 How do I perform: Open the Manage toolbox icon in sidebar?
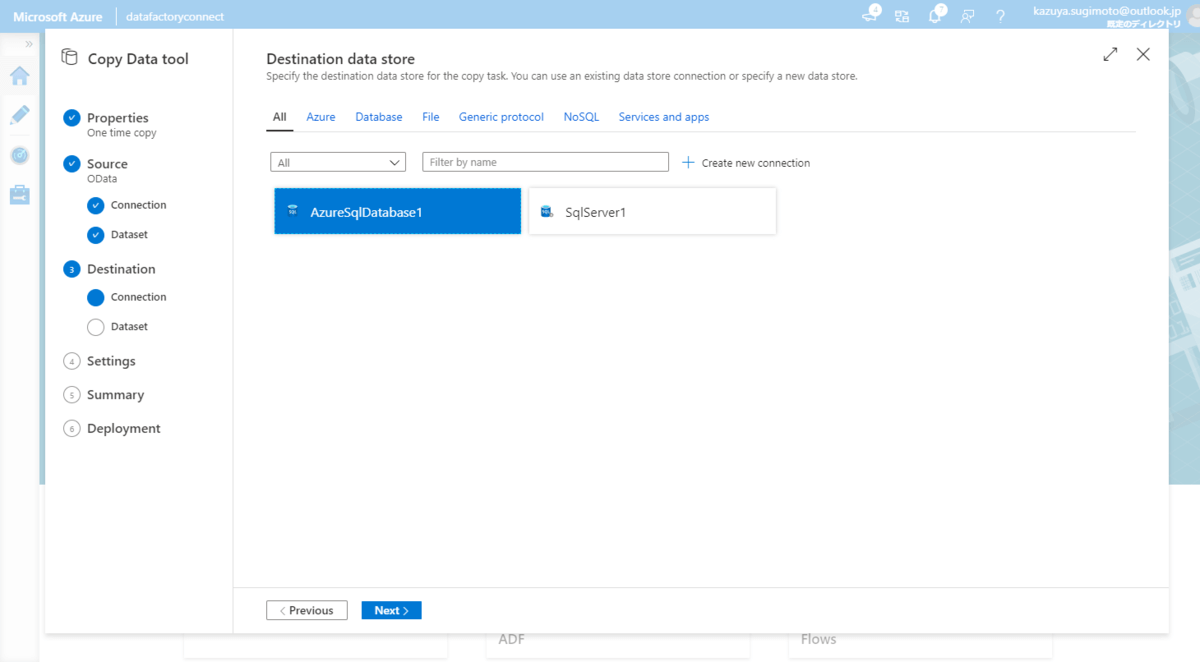19,195
